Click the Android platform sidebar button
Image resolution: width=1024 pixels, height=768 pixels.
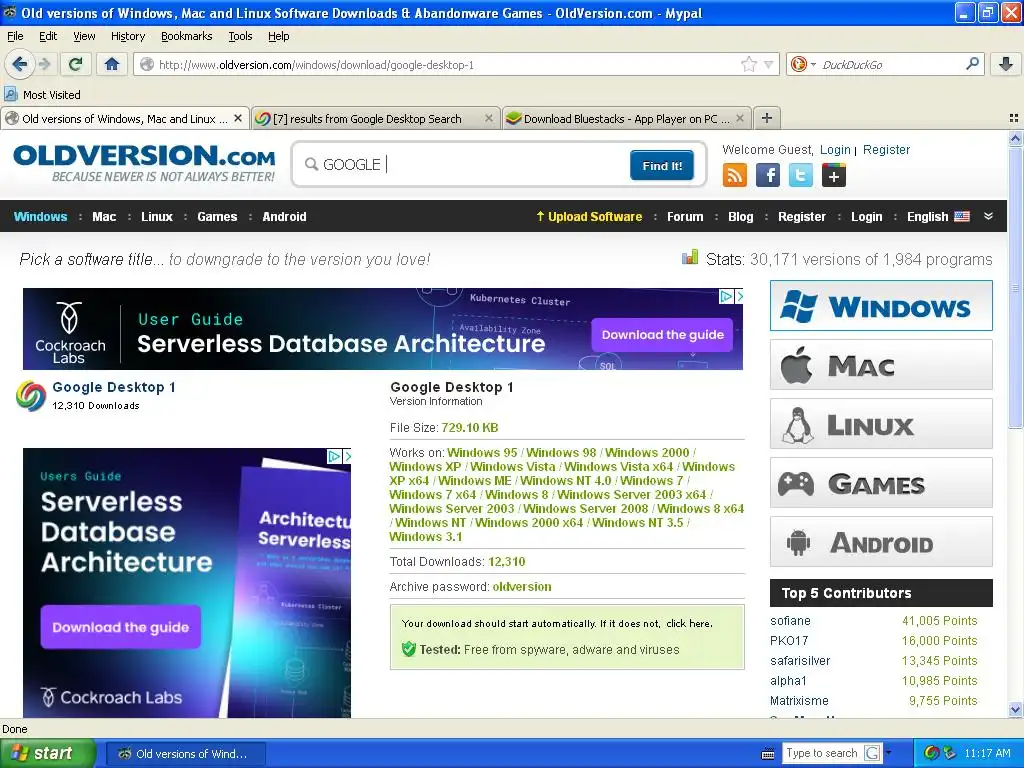pyautogui.click(x=881, y=542)
